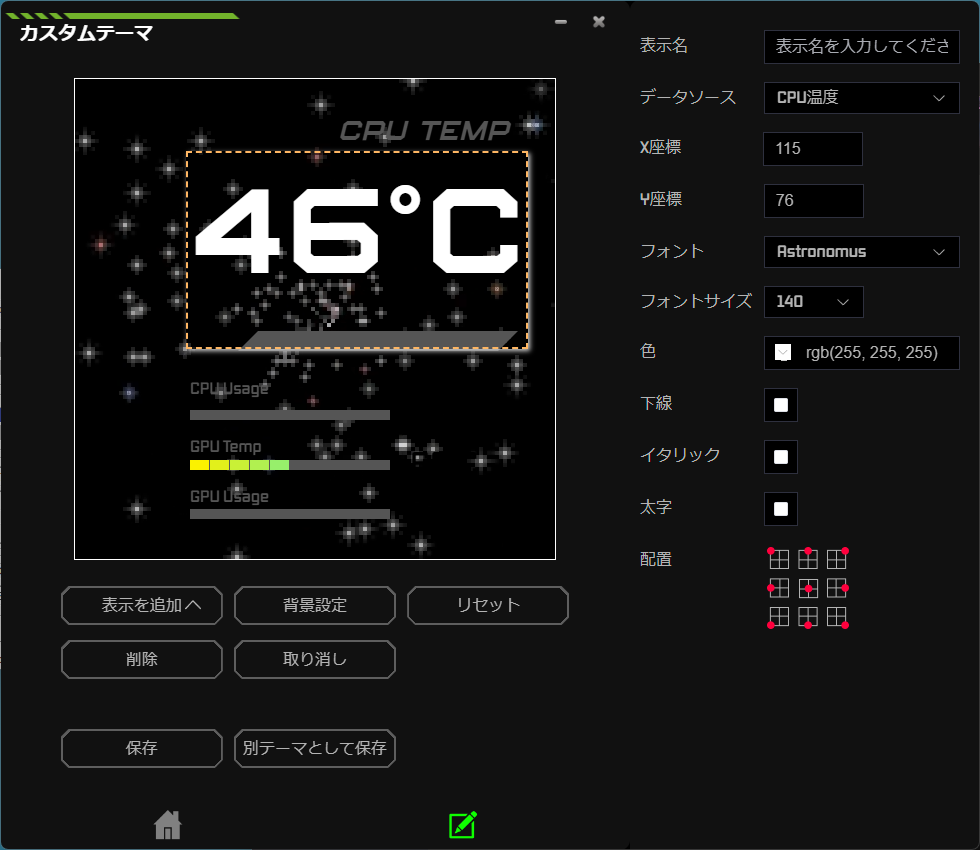Screen dimensions: 980x850
Task: Choose bottom-right alignment icon under 配置
Action: (x=837, y=618)
